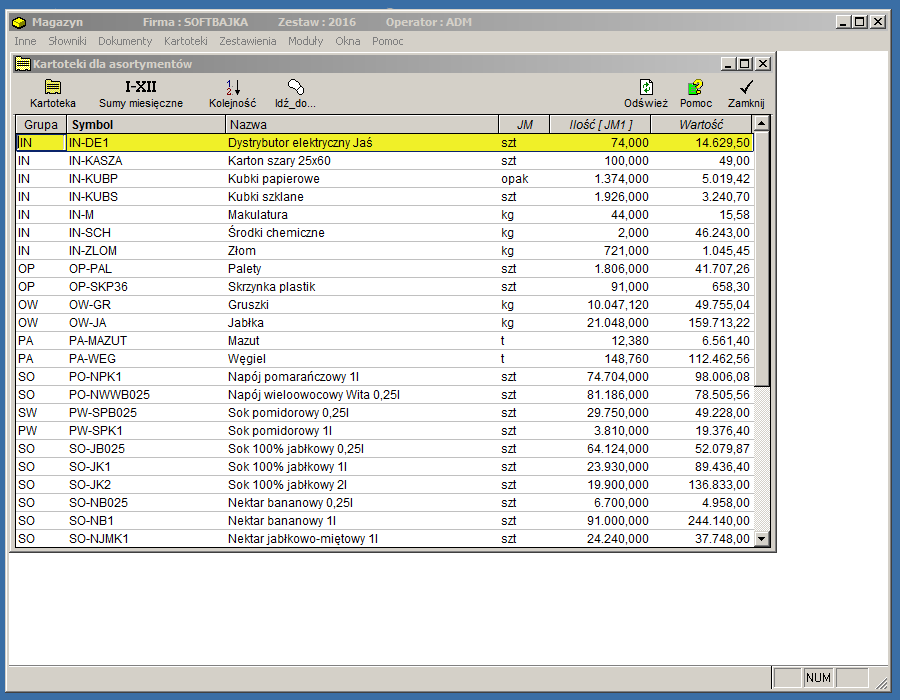Click the vertical scrollbar thumb in table
Screen dimensions: 900x700
coord(762,259)
